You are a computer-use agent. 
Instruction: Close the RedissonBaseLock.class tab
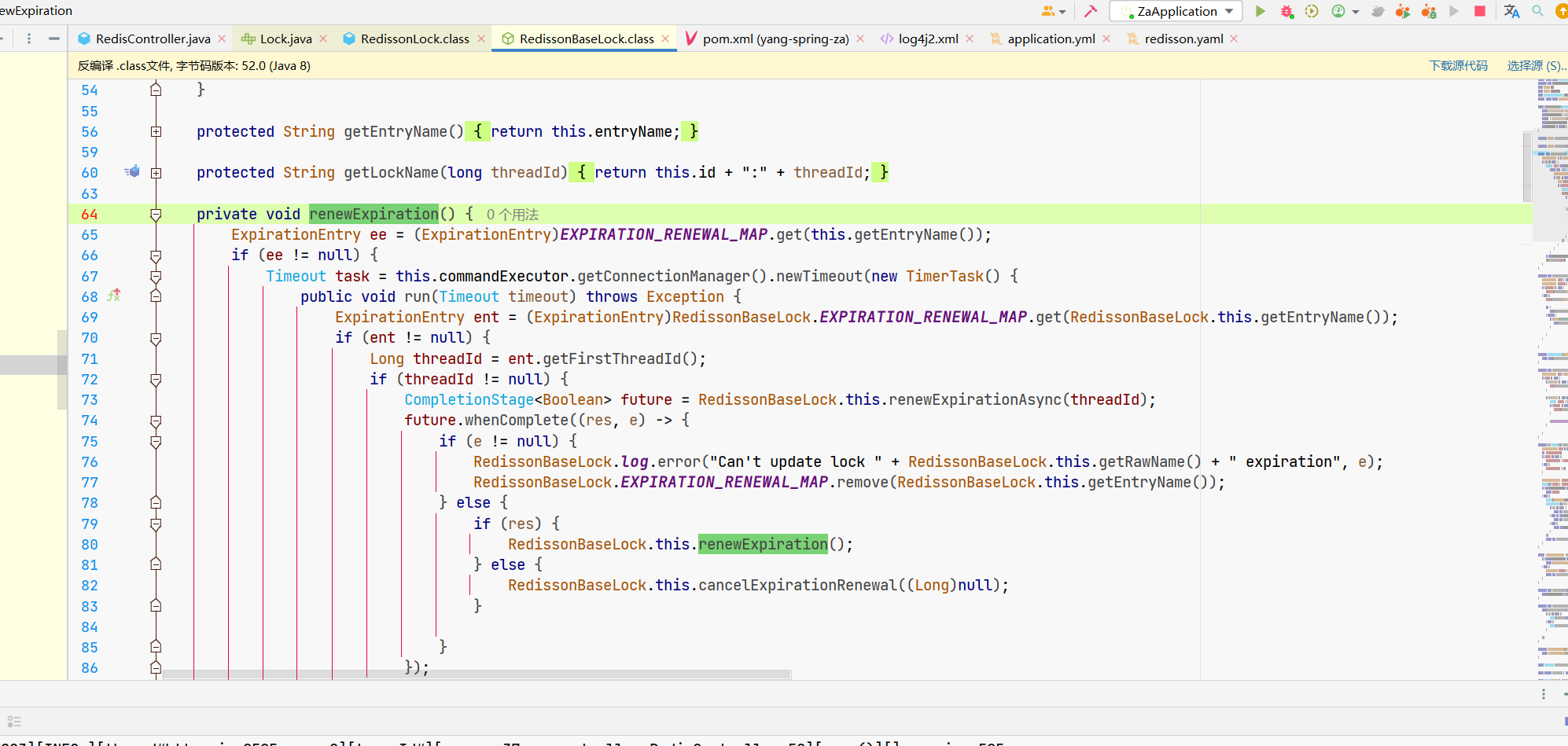(x=665, y=39)
